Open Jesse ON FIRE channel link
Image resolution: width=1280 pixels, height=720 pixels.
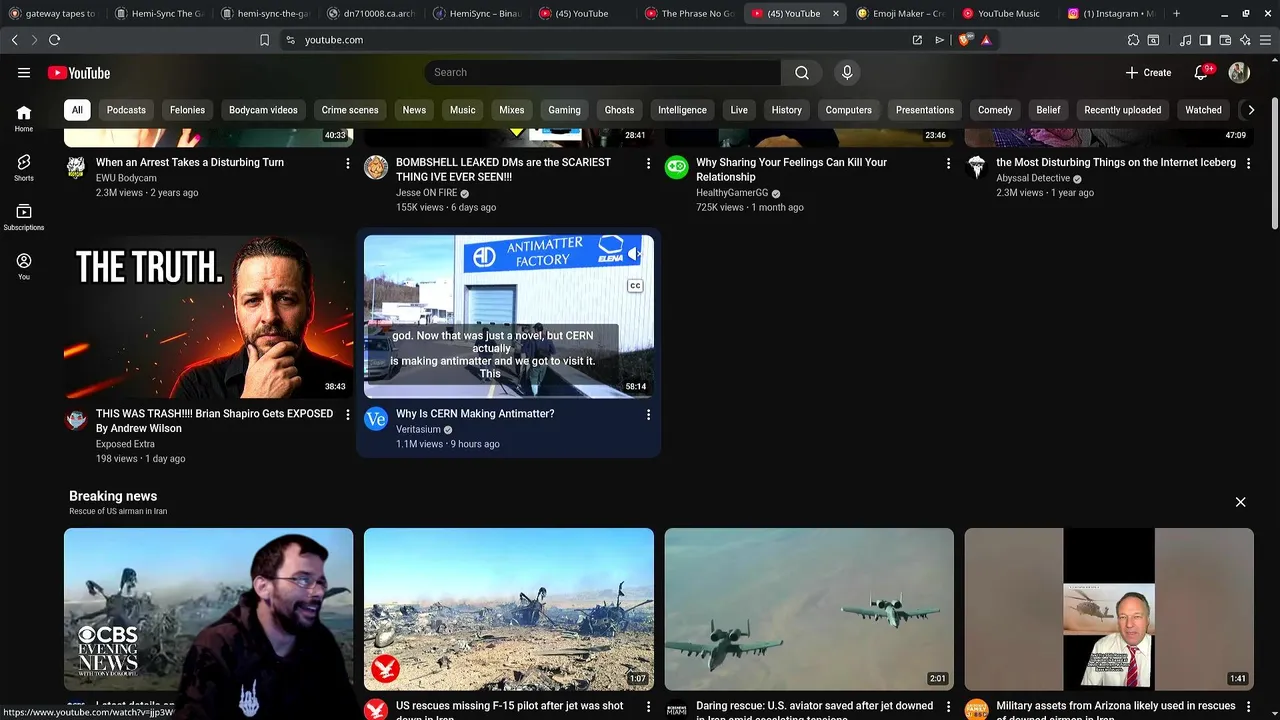tap(426, 193)
